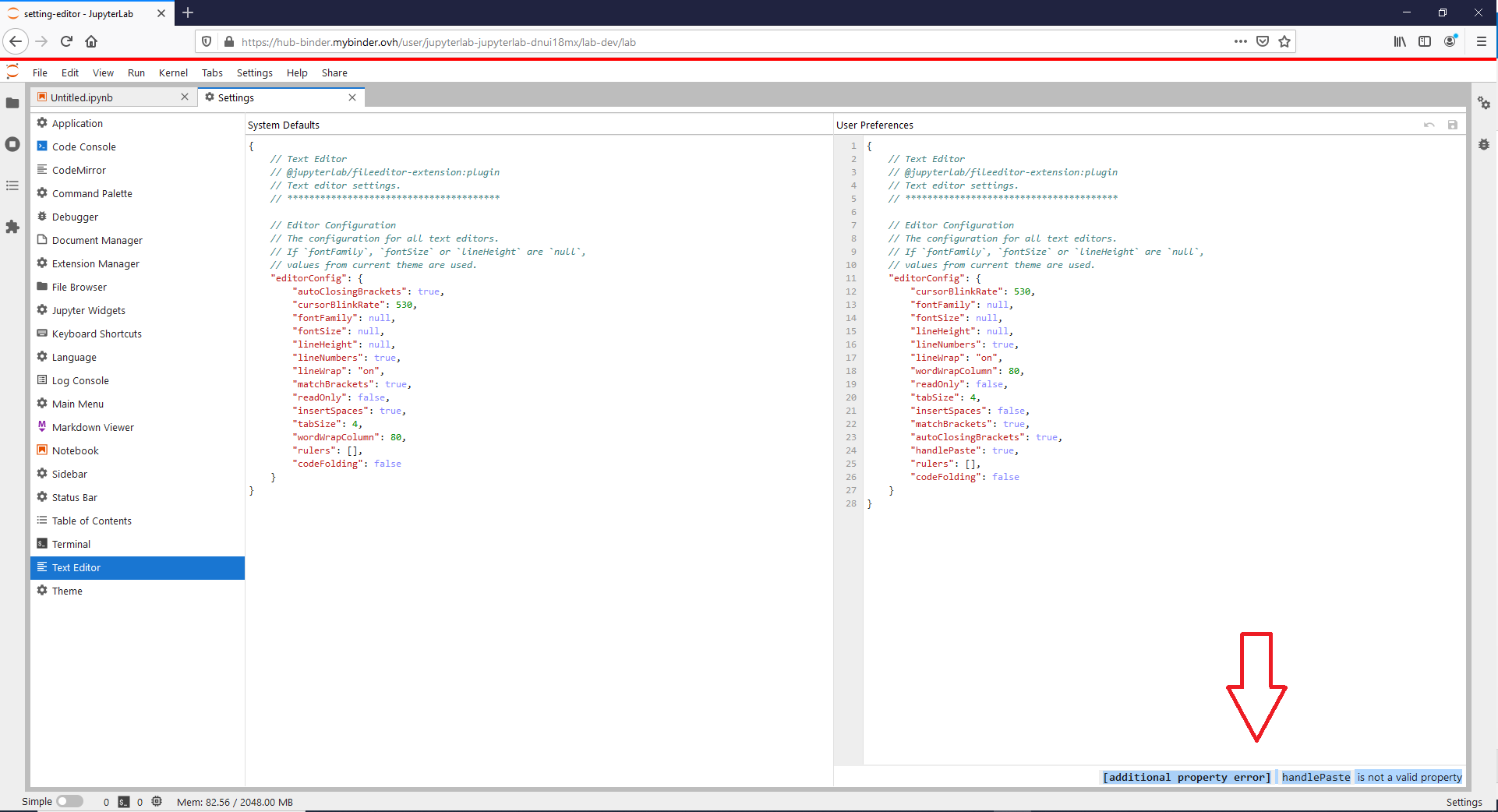Click the JupyterLab logo next to File menu
This screenshot has width=1498, height=812.
(12, 72)
